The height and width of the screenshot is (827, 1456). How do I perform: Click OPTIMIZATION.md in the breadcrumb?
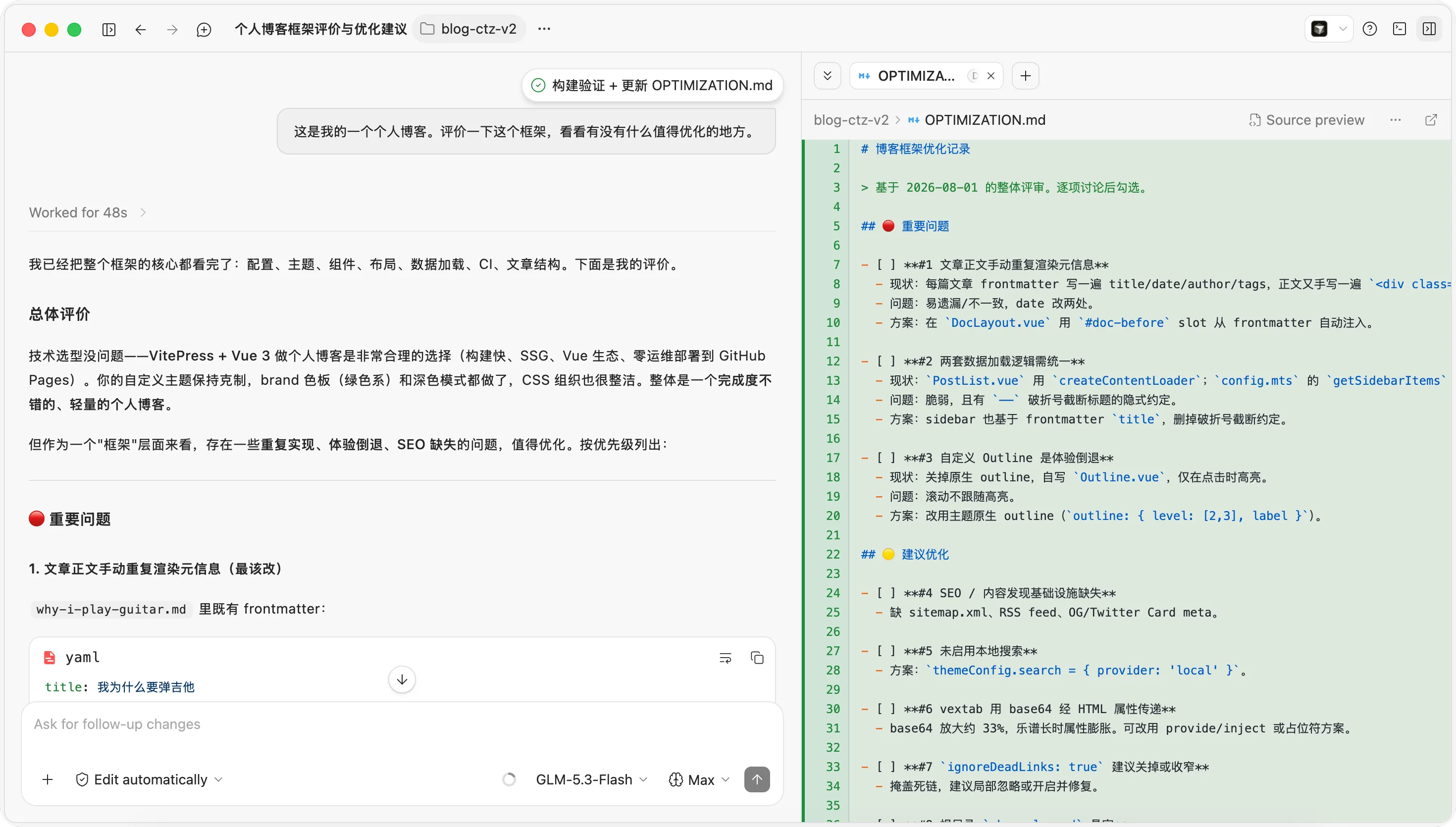coord(985,120)
